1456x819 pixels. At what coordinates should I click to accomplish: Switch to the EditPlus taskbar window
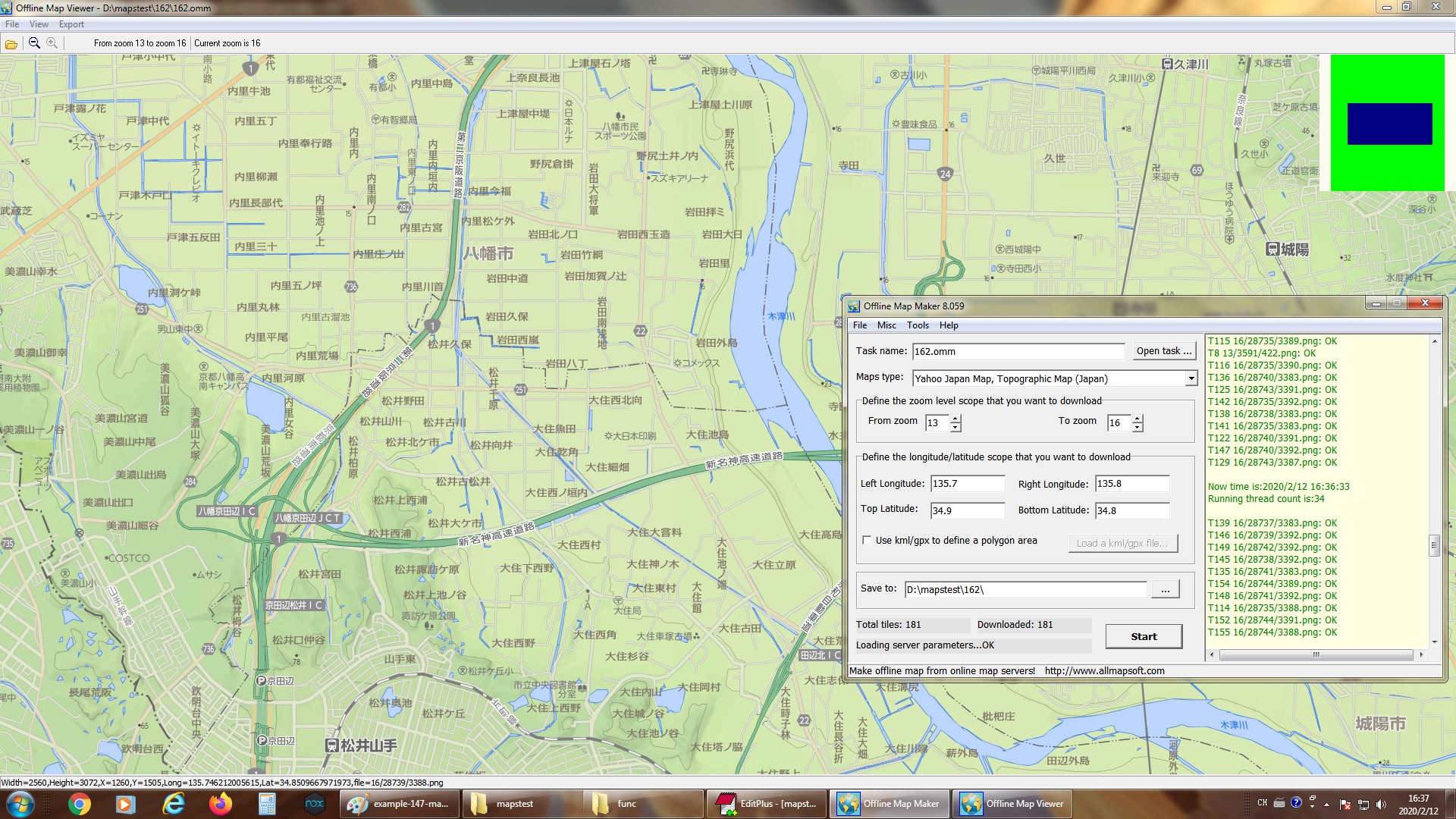pos(767,804)
